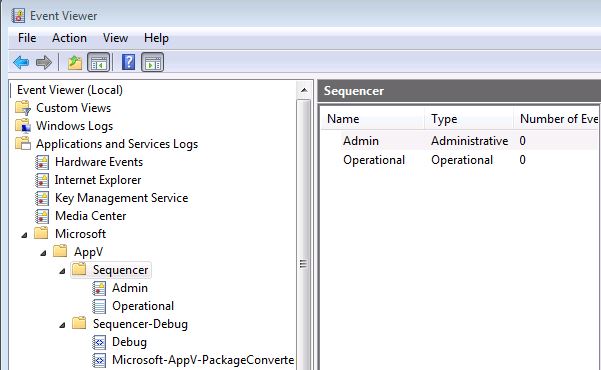
Task: Select the Sequencer tree node
Action: tap(120, 270)
